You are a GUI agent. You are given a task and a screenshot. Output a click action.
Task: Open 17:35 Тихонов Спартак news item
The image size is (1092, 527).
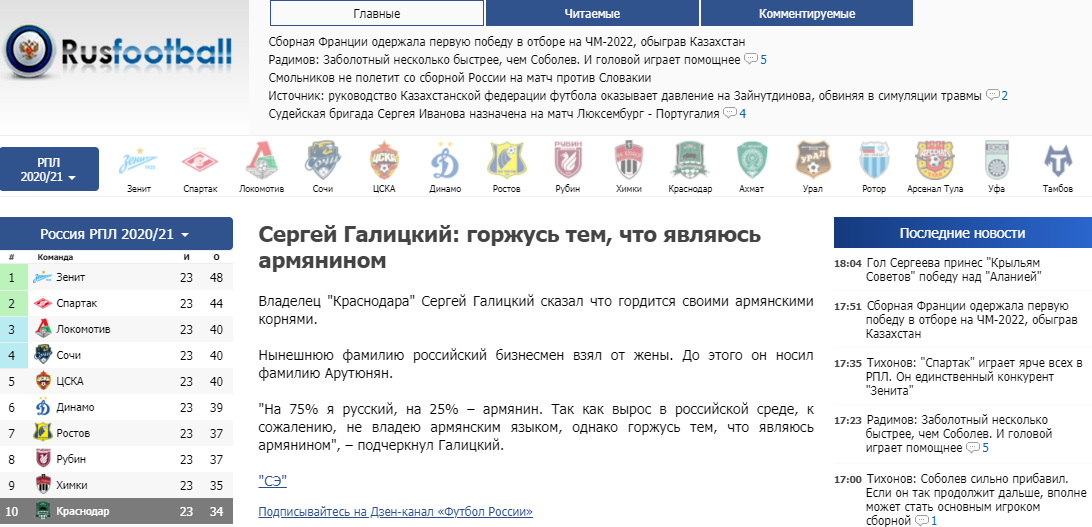975,377
